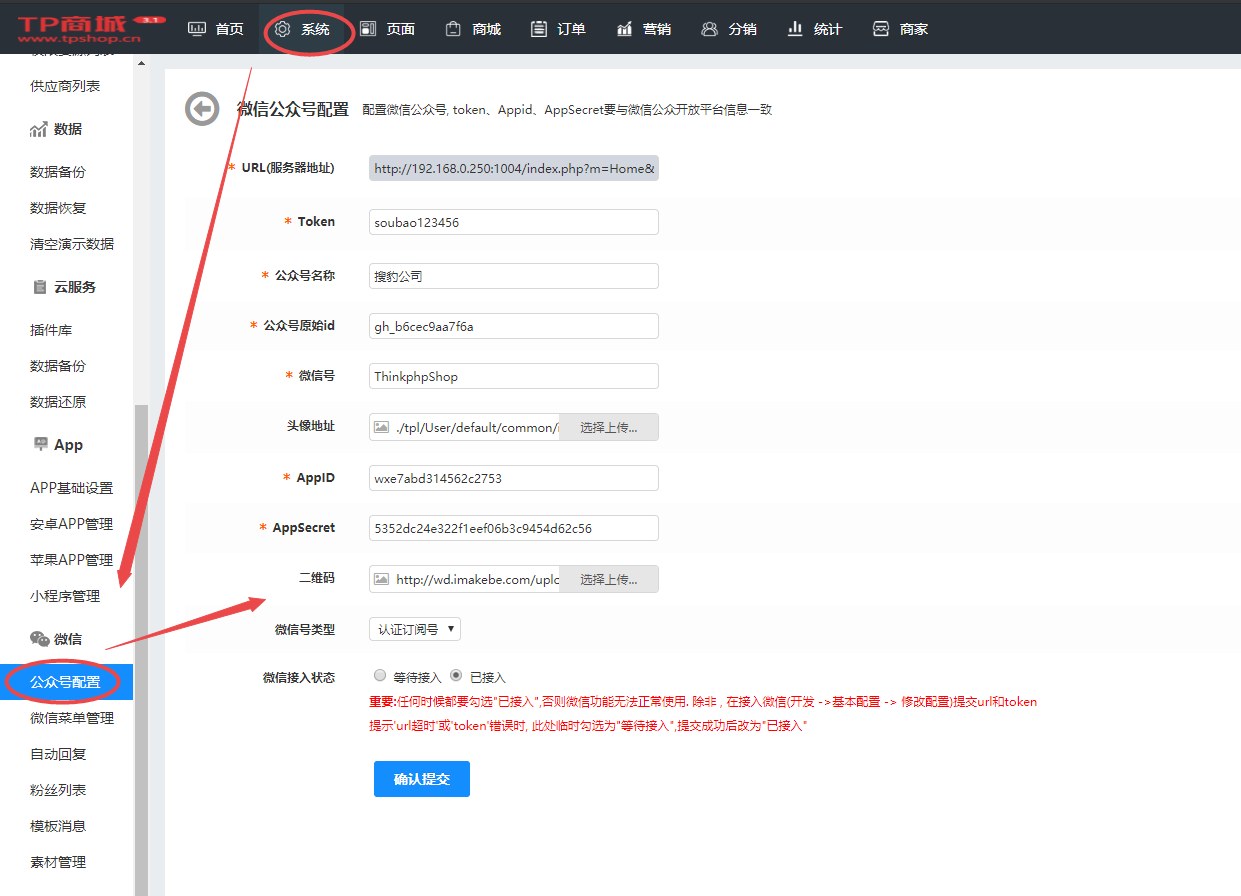
Task: Select the 已接入 radio button
Action: click(455, 675)
